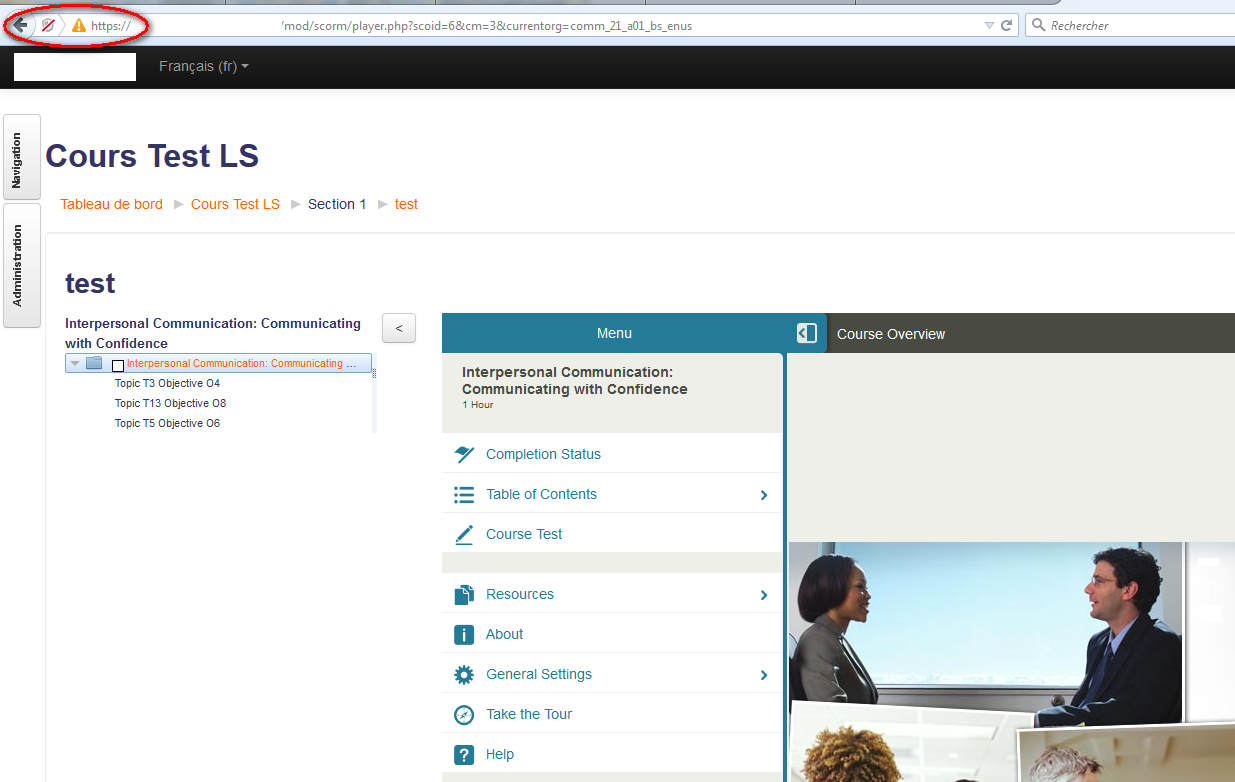Viewport: 1235px width, 782px height.
Task: Collapse the SCORM table of contents with the < button
Action: [x=399, y=328]
